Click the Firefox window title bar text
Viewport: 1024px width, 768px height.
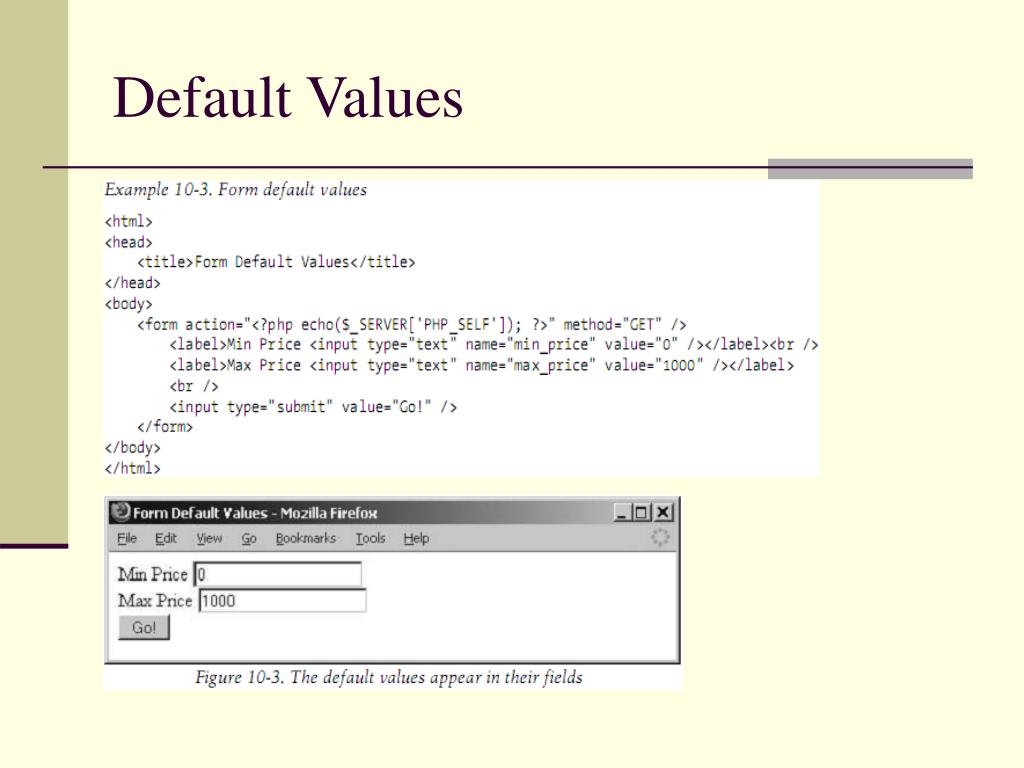point(255,513)
